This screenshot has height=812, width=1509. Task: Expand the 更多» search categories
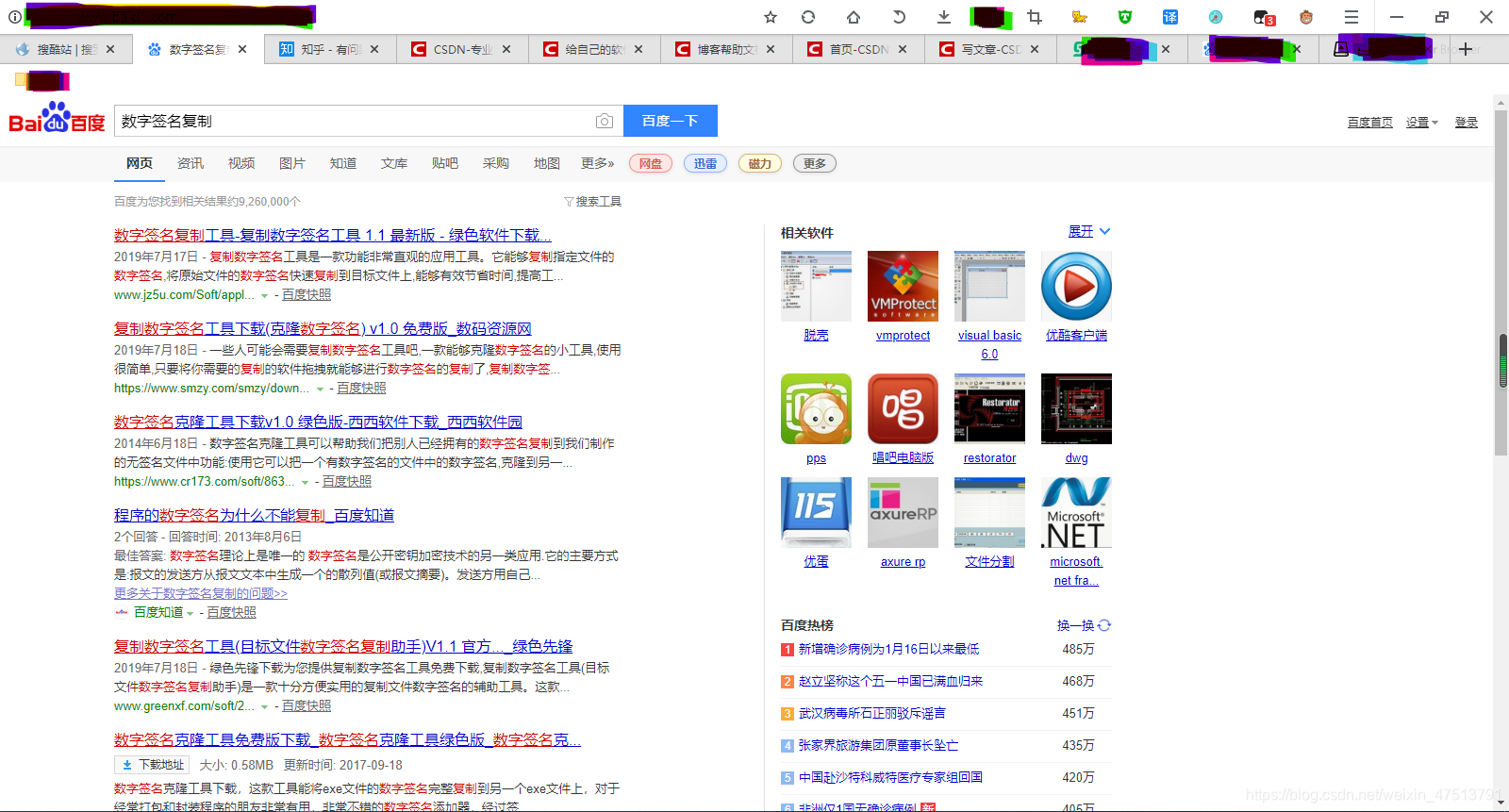pyautogui.click(x=598, y=163)
